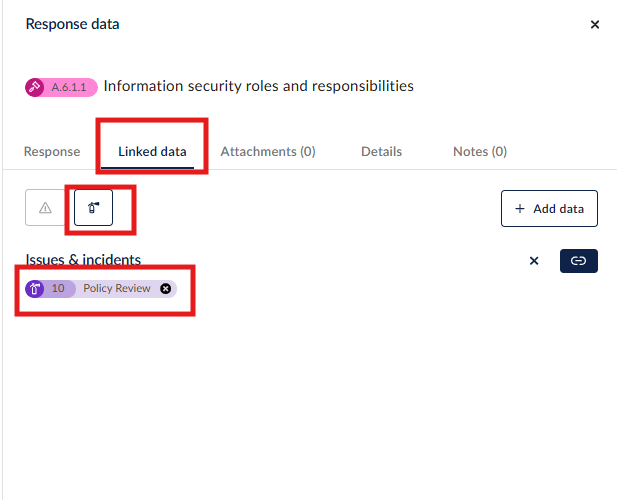Click the purple extinguisher icon on Policy Review chip
Image resolution: width=617 pixels, height=500 pixels.
coord(35,289)
